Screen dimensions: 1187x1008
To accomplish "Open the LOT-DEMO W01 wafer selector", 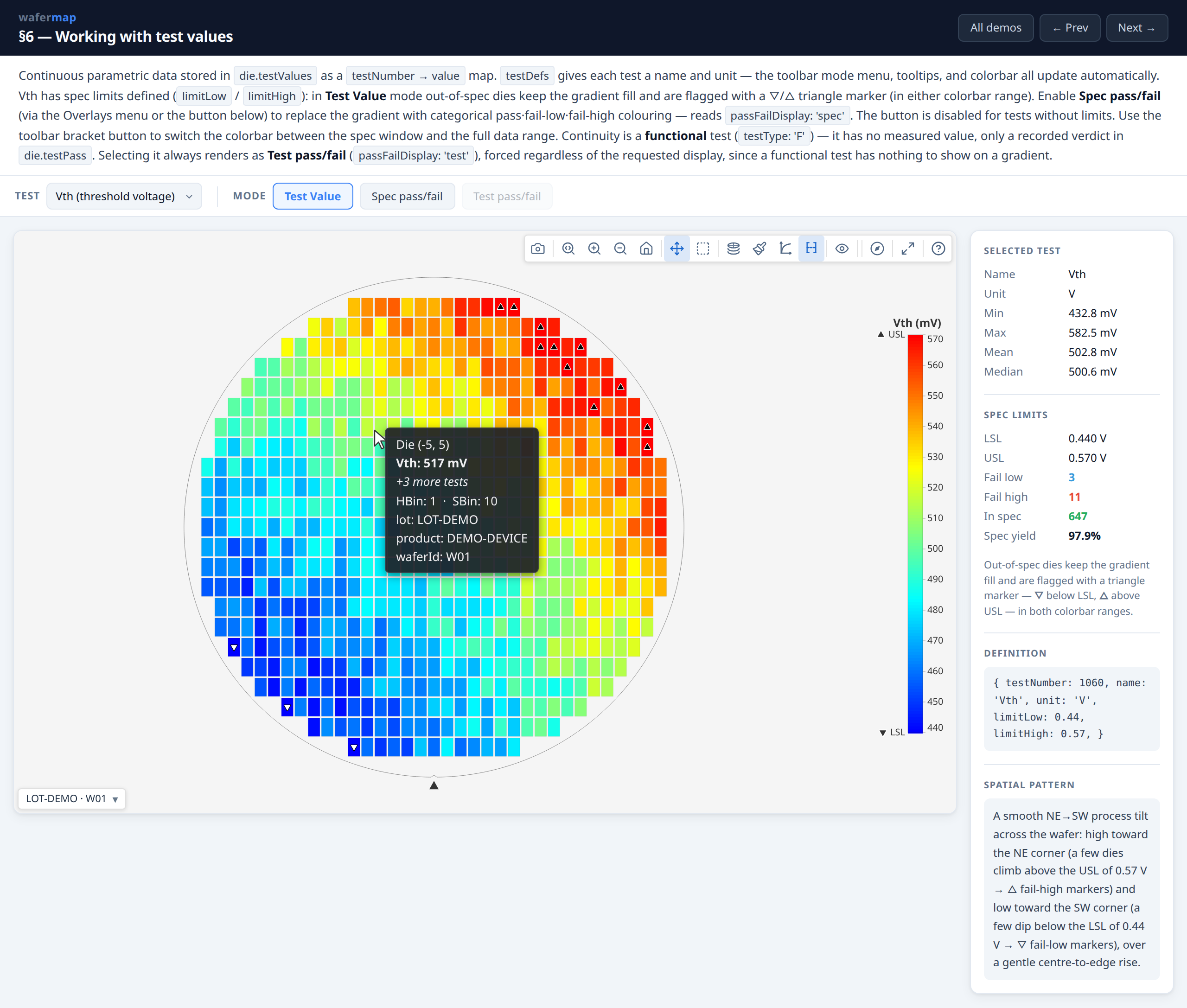I will click(x=72, y=798).
